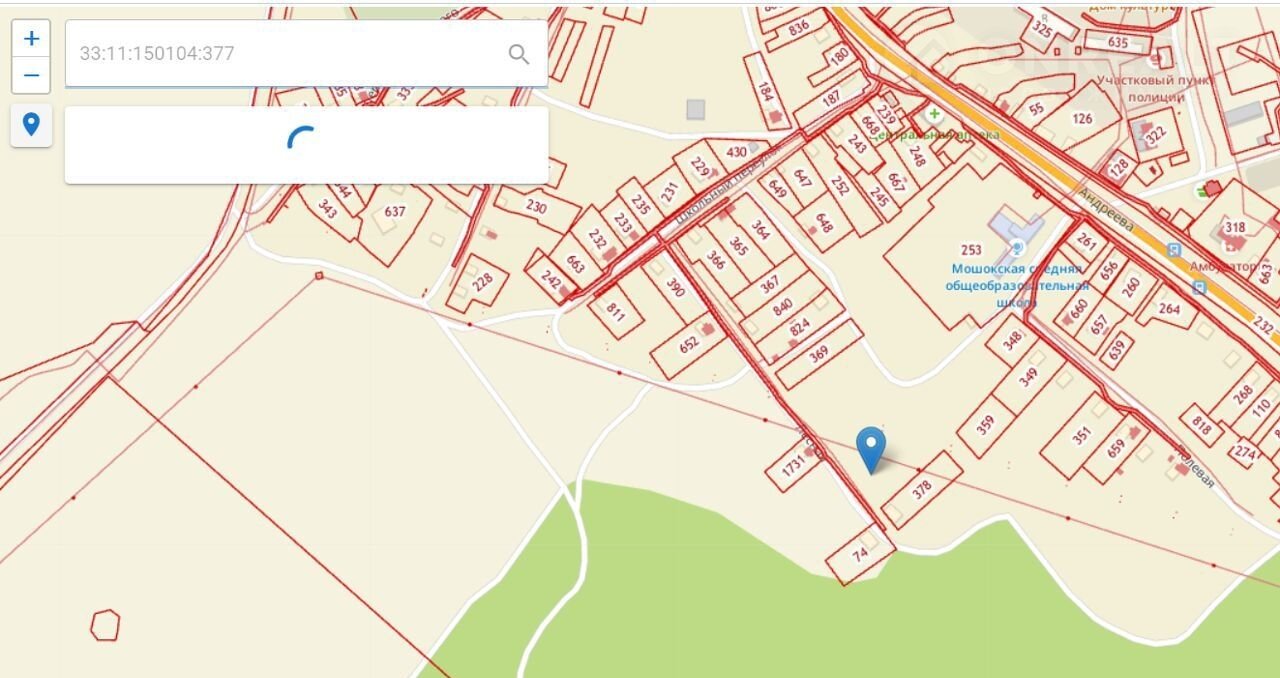
Task: Select parcel 637 on the map
Action: (394, 212)
